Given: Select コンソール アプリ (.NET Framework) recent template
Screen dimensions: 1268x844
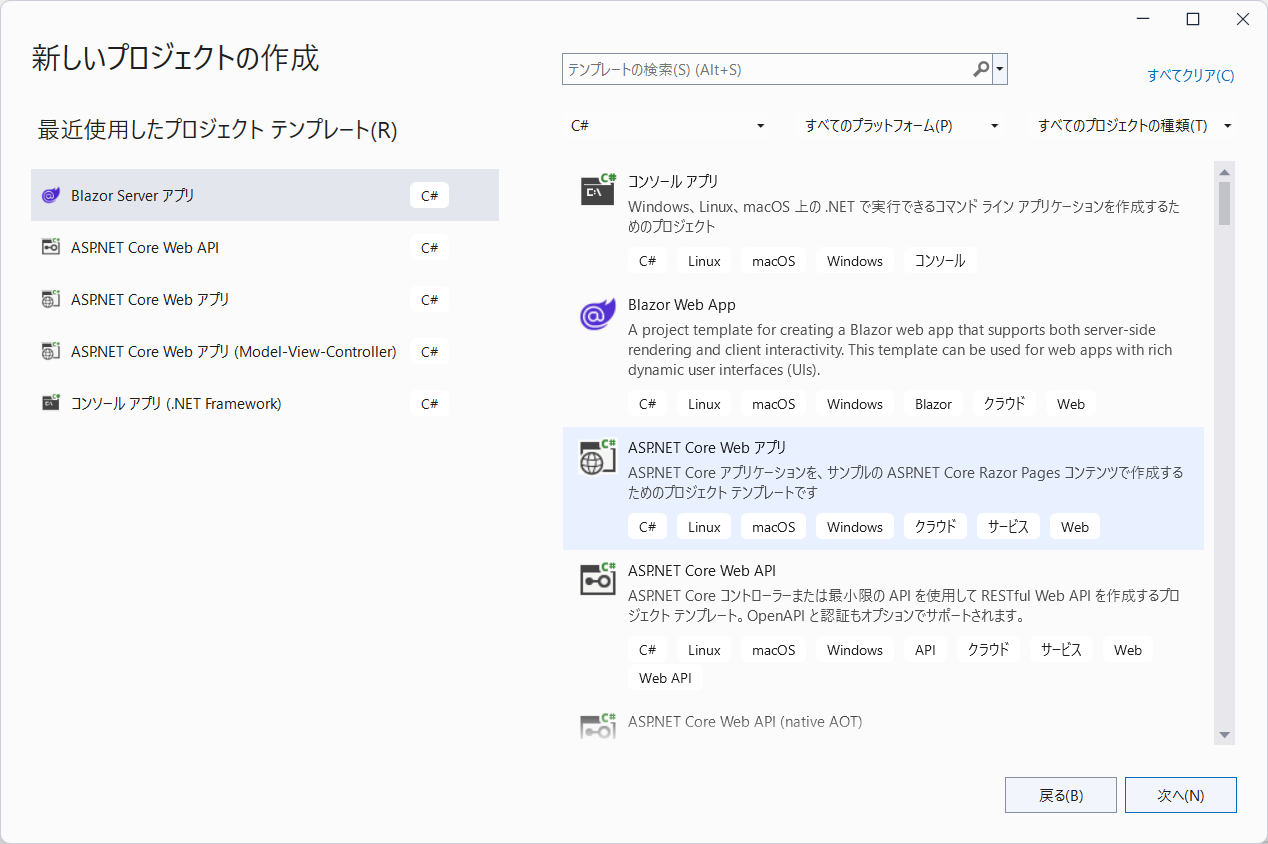Looking at the screenshot, I should (265, 404).
